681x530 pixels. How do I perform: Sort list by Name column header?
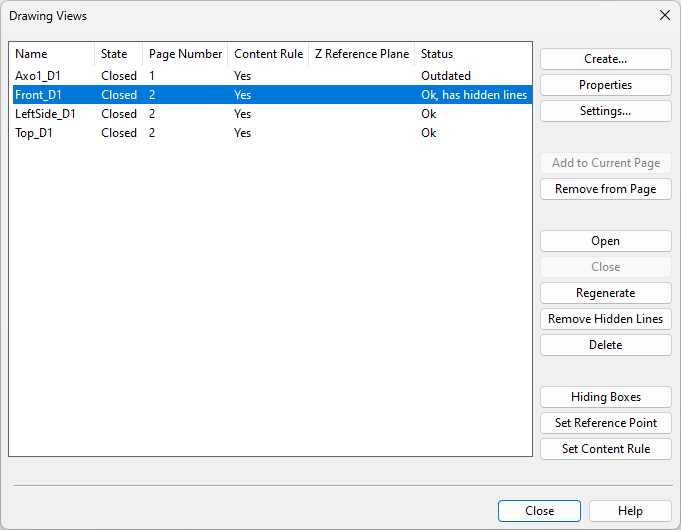pos(52,54)
